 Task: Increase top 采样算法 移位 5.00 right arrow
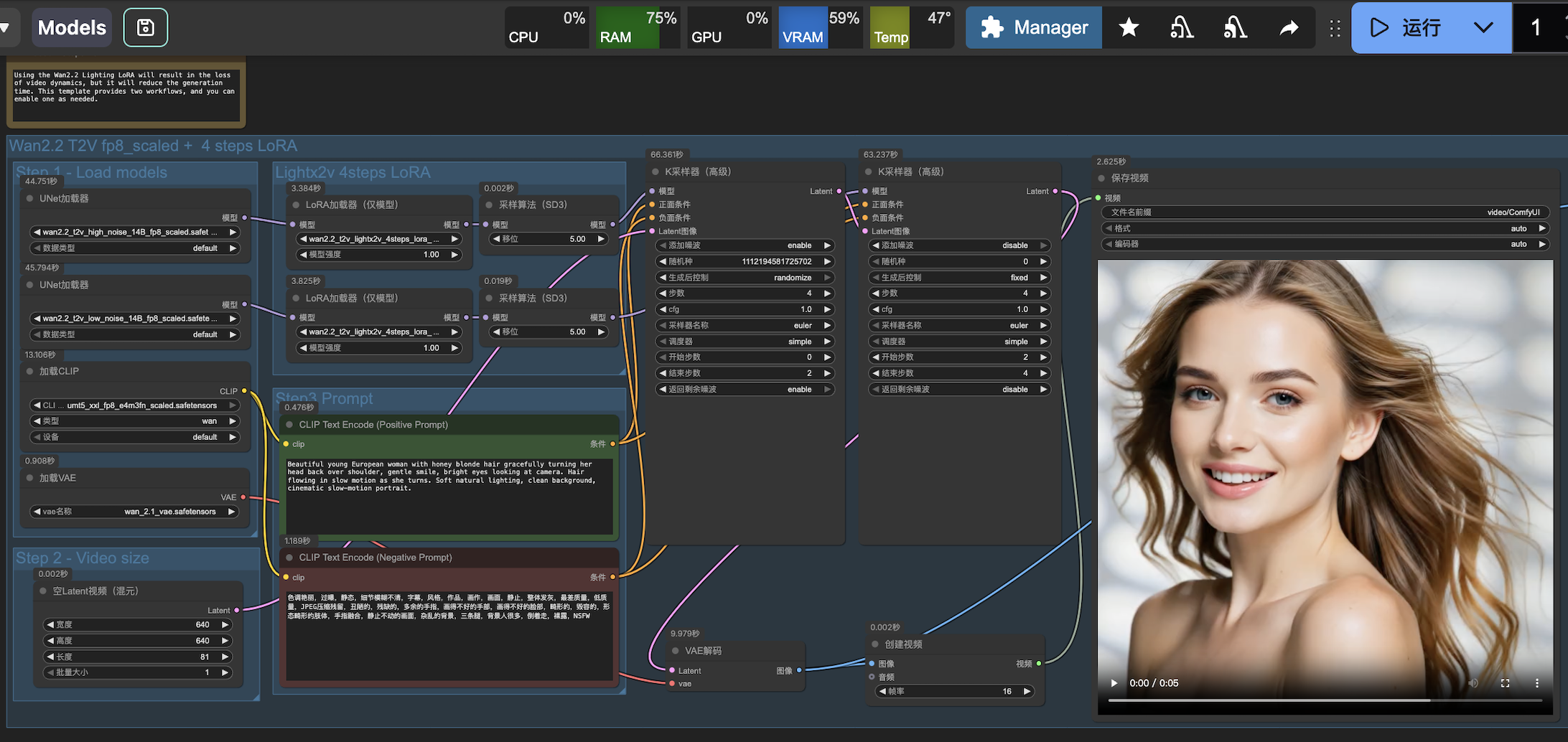click(601, 239)
